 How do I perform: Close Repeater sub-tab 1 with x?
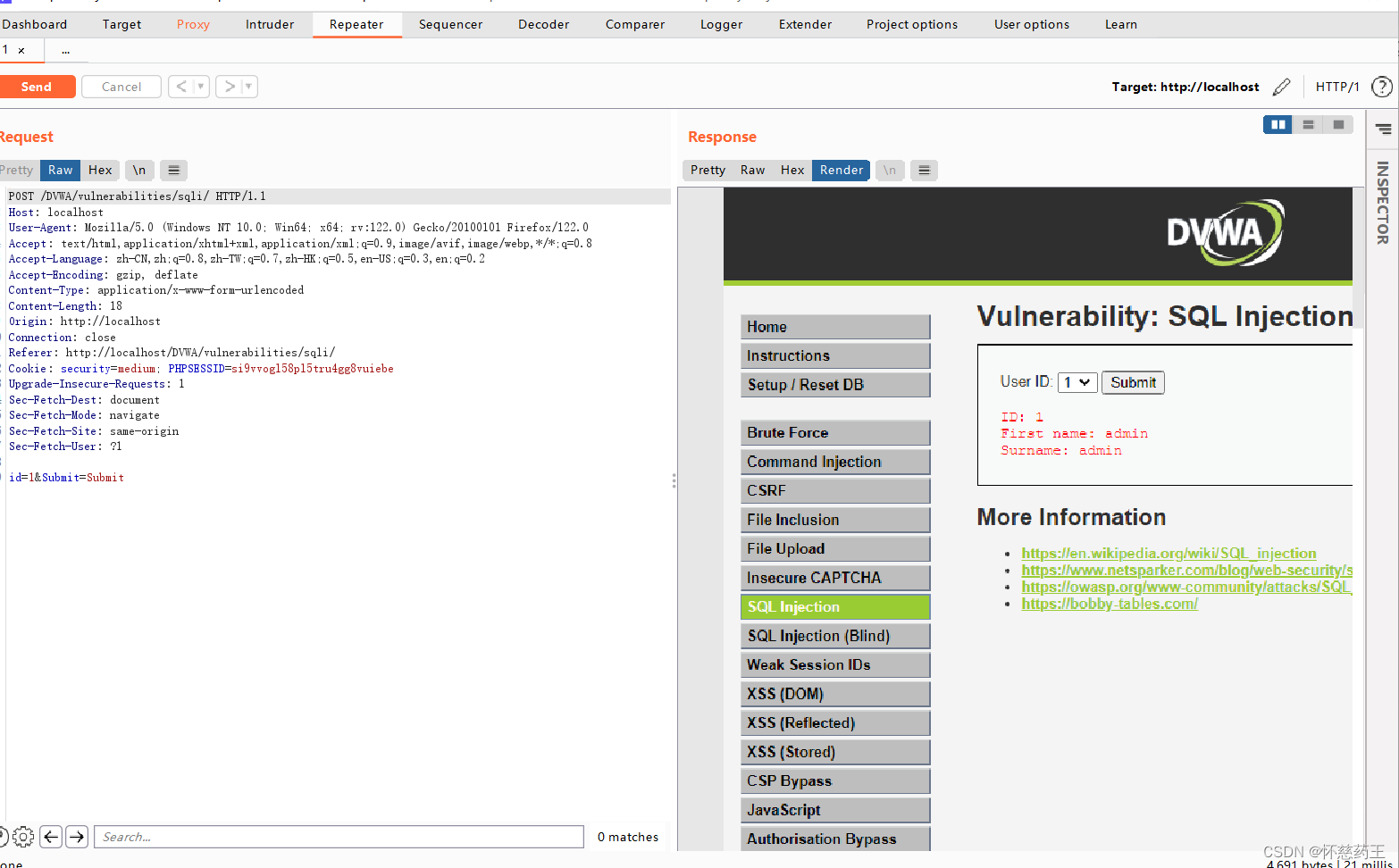[x=21, y=51]
